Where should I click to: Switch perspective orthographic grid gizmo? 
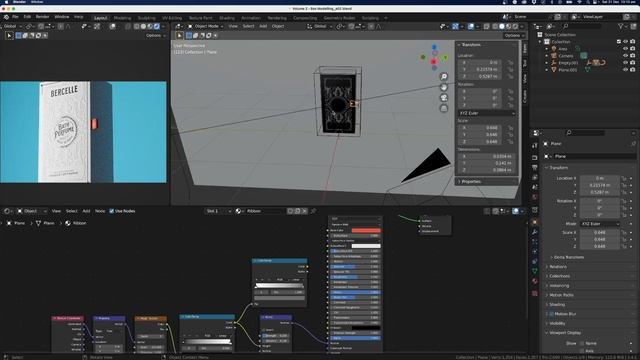[x=444, y=108]
